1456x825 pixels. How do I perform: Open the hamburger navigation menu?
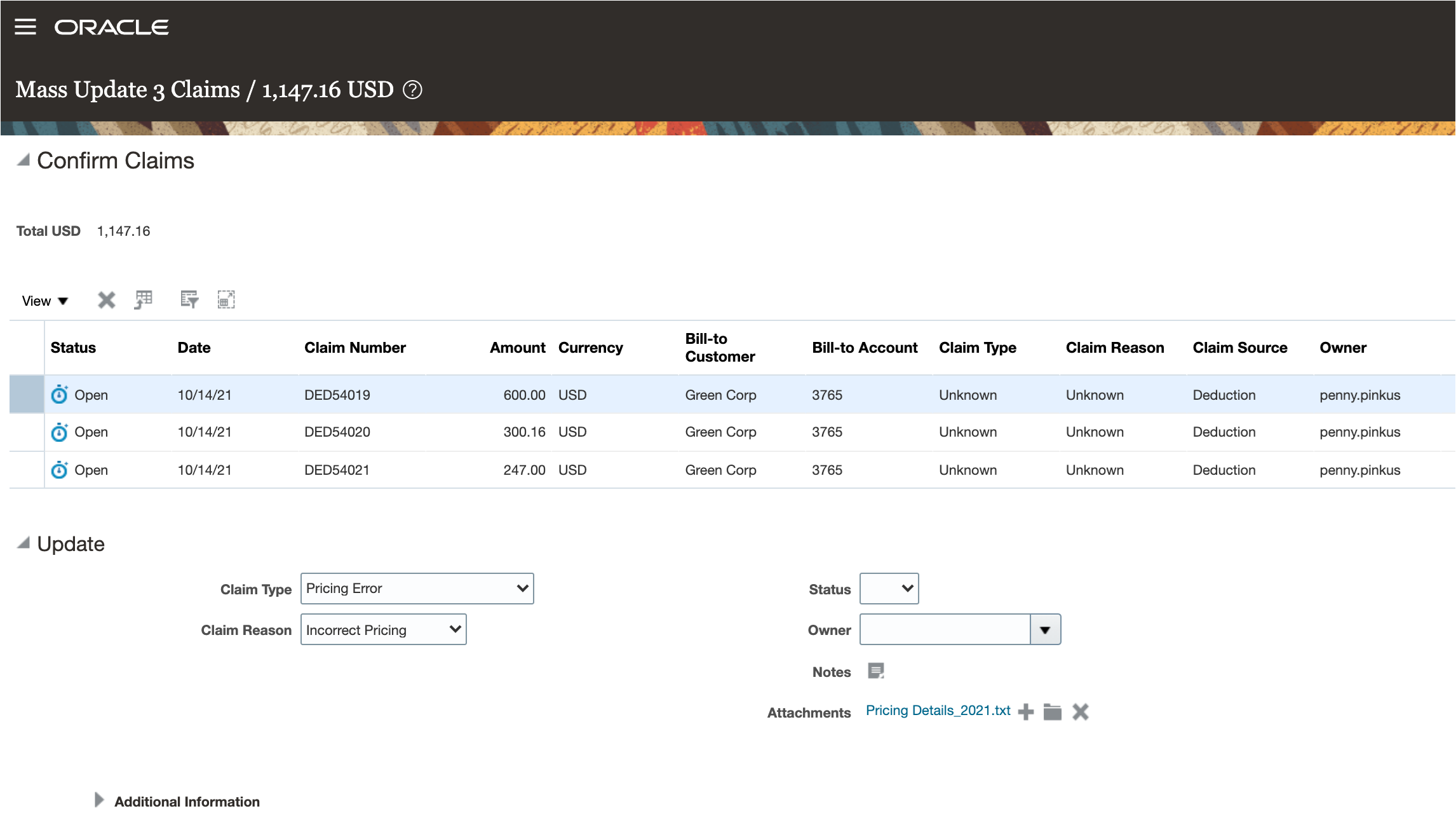[25, 27]
